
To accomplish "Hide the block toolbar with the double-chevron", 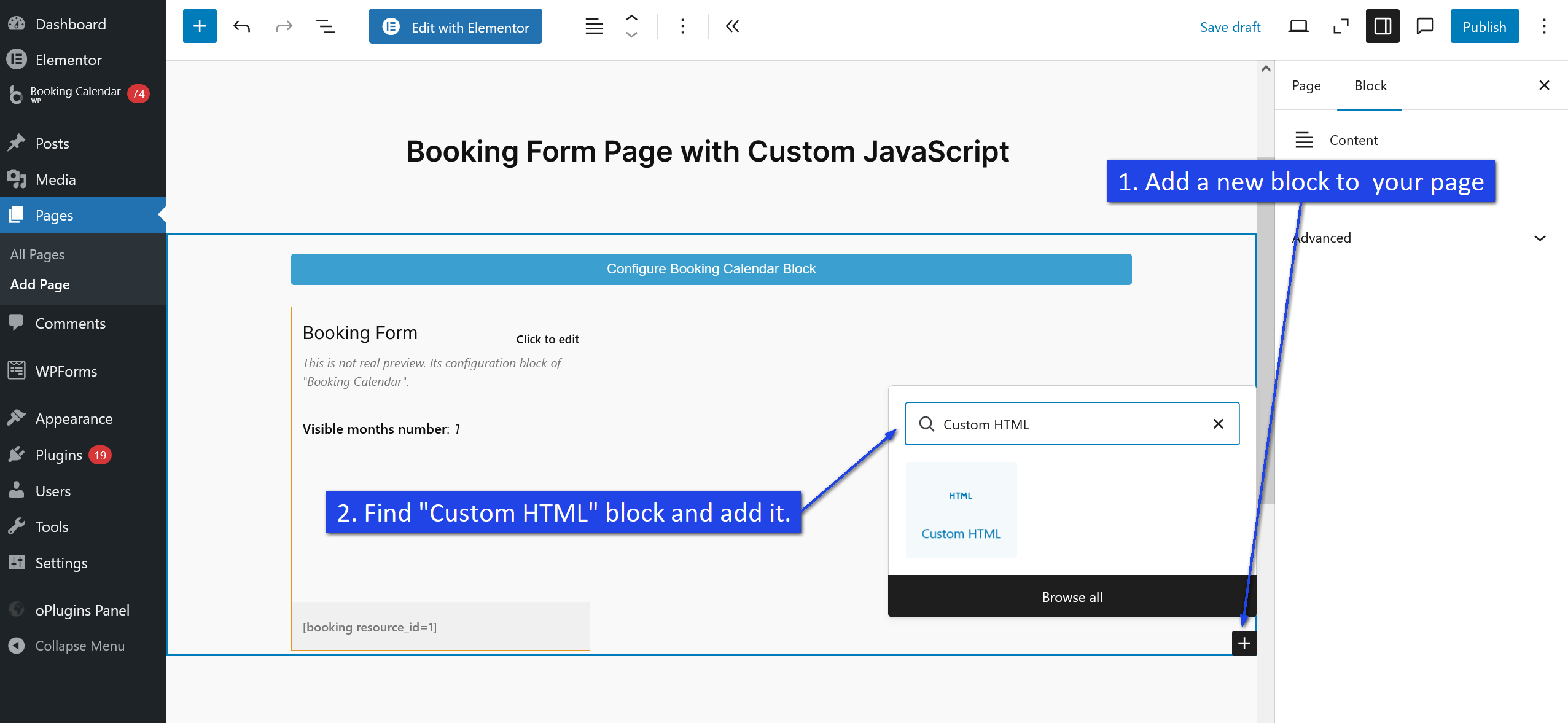I will (732, 26).
